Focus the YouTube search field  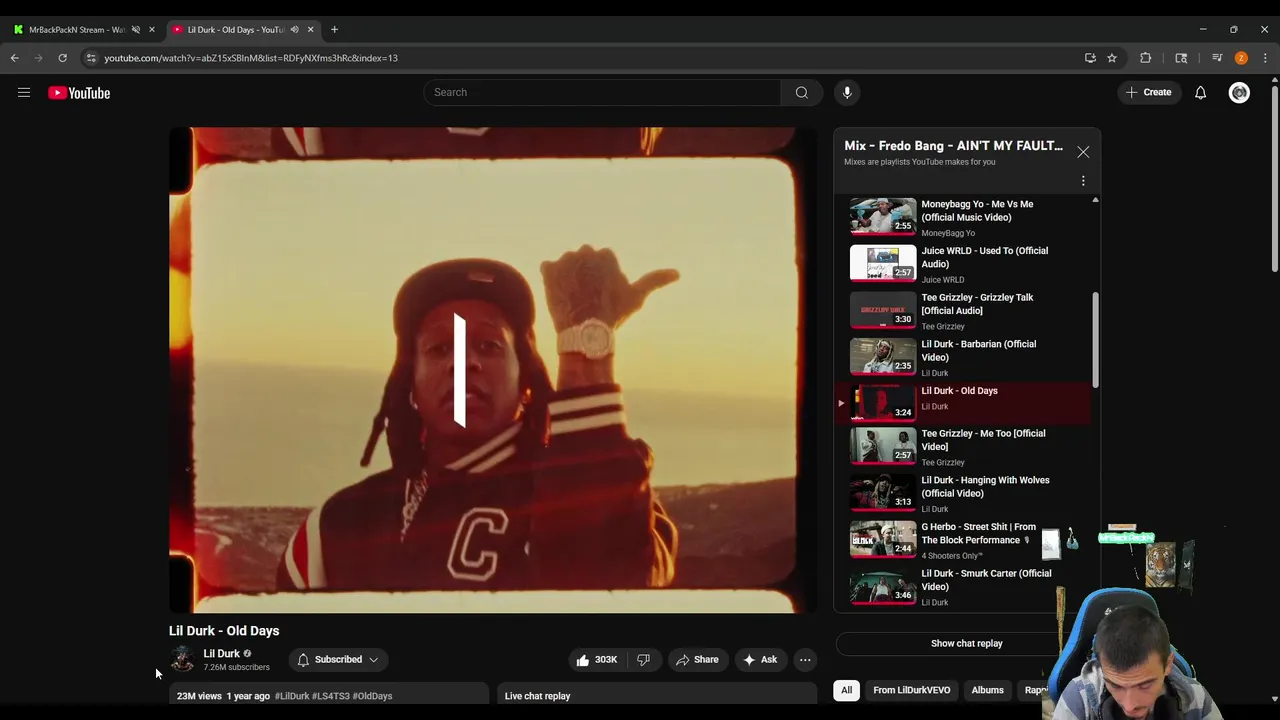602,92
